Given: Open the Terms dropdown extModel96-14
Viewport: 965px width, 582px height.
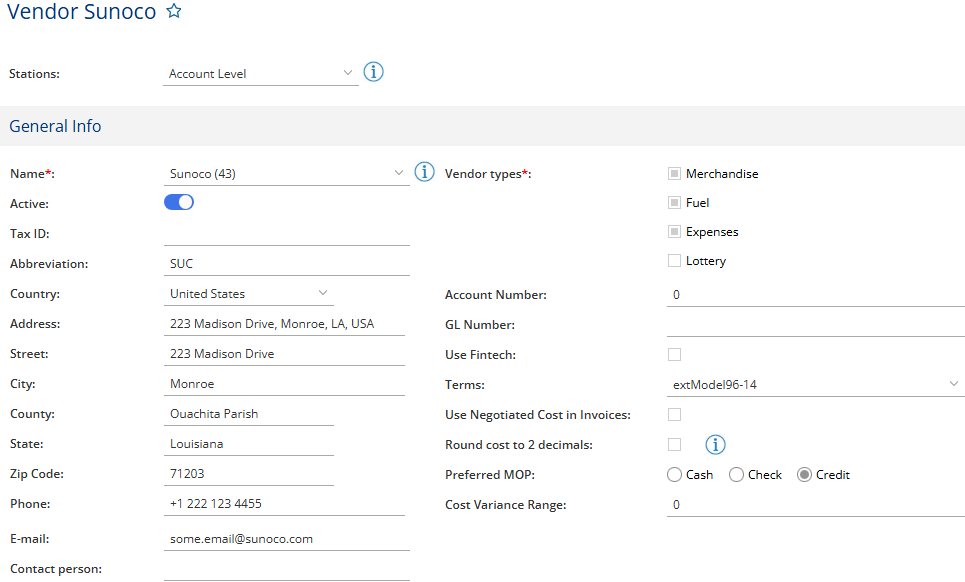Looking at the screenshot, I should (814, 385).
